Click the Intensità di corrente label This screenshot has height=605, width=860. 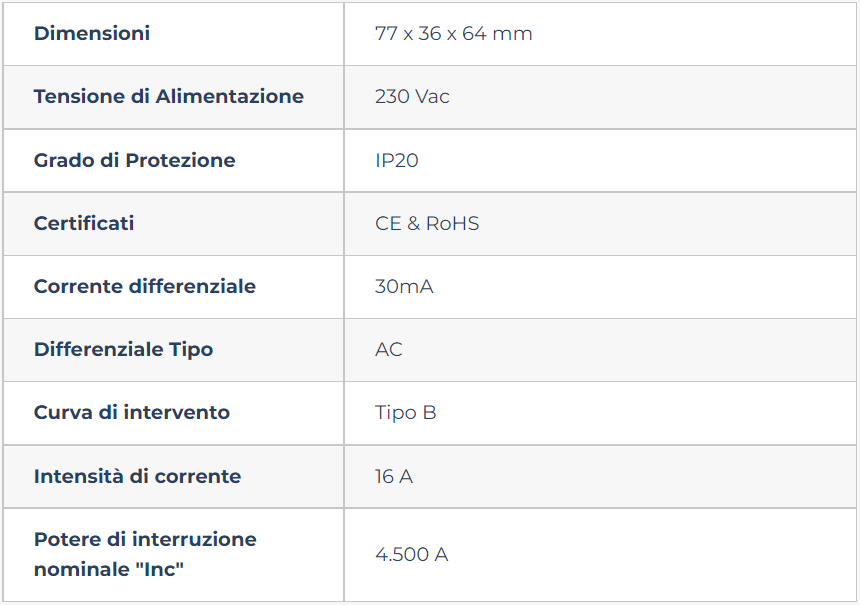click(x=137, y=476)
